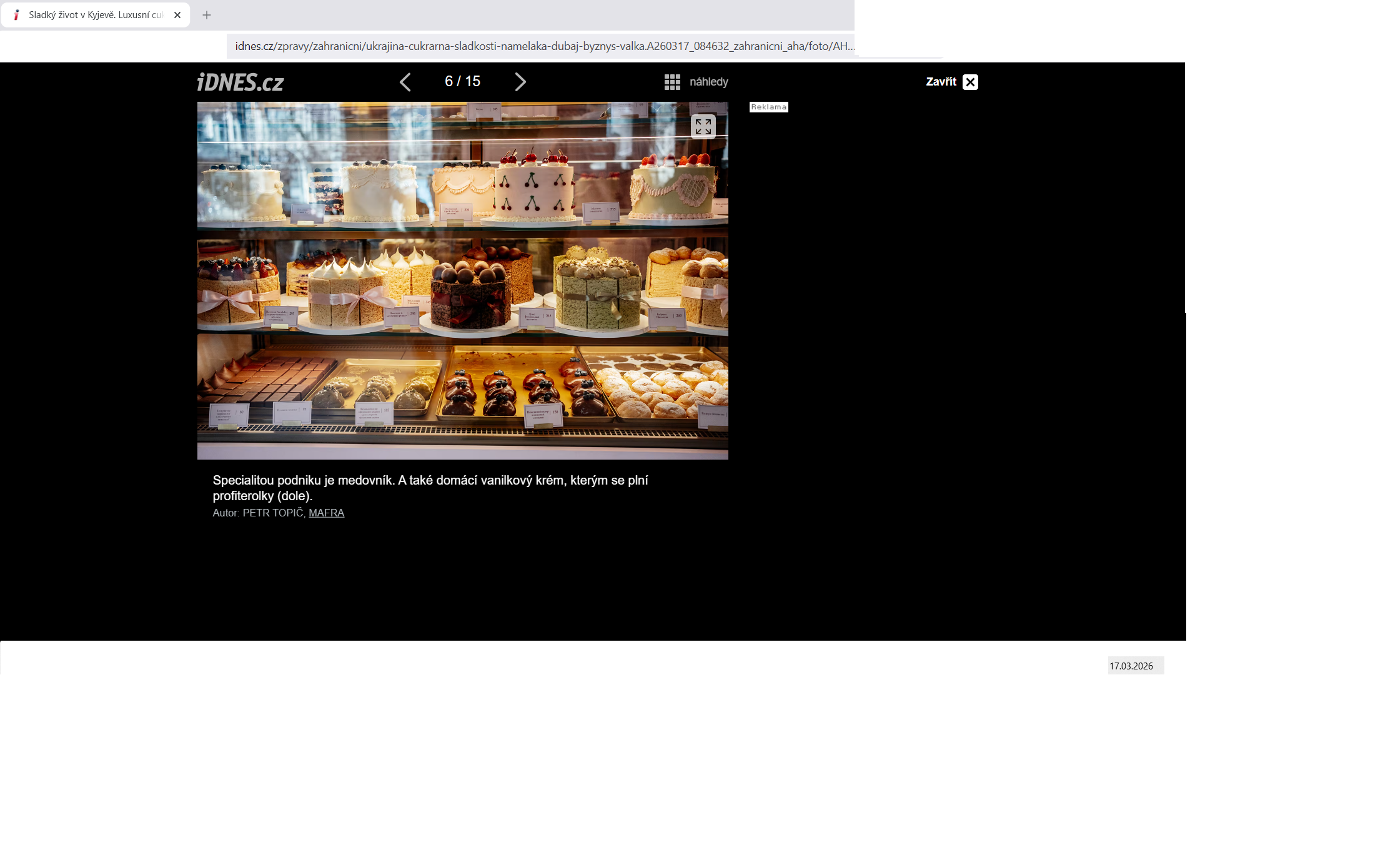Click the náhledy label
The width and height of the screenshot is (1378, 868).
tap(708, 82)
